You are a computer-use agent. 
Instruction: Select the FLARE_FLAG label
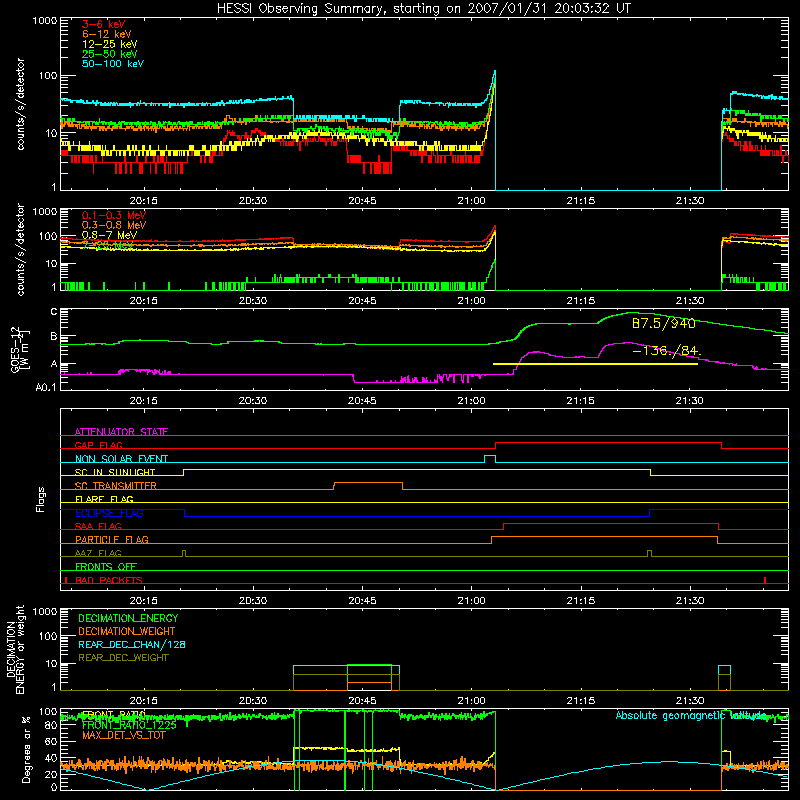tap(104, 499)
